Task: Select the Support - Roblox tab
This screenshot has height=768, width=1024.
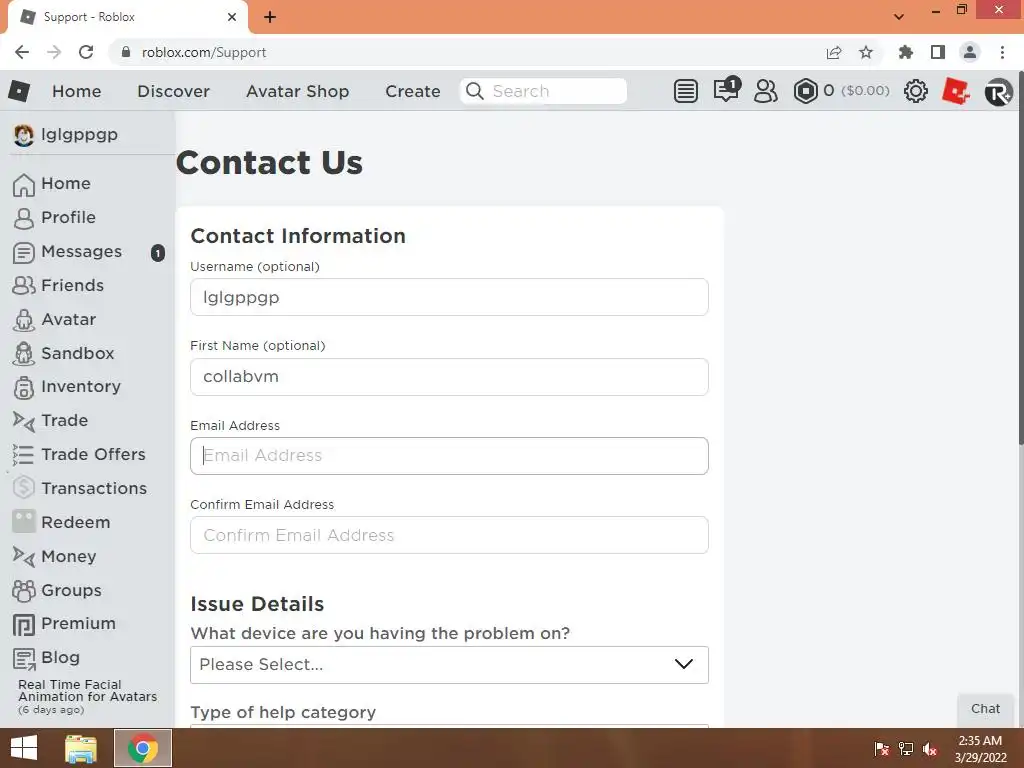Action: pyautogui.click(x=127, y=17)
